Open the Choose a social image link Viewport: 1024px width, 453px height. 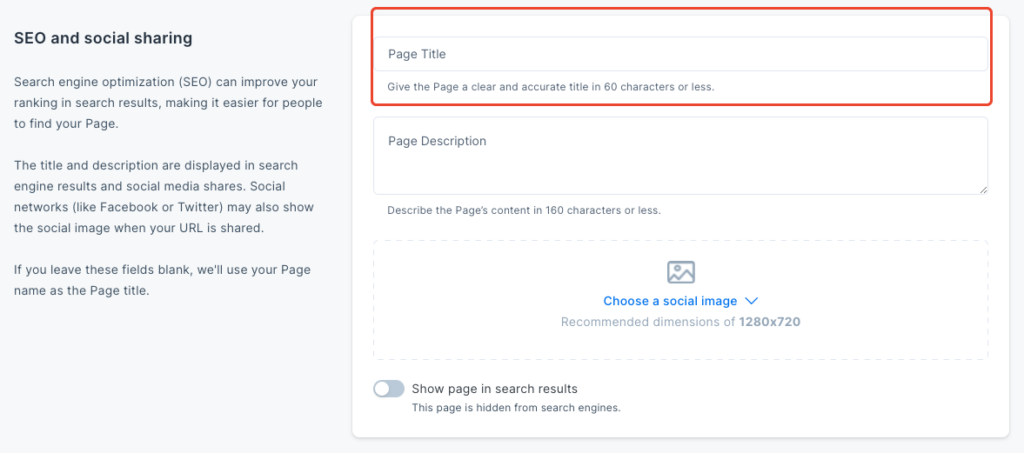(670, 301)
